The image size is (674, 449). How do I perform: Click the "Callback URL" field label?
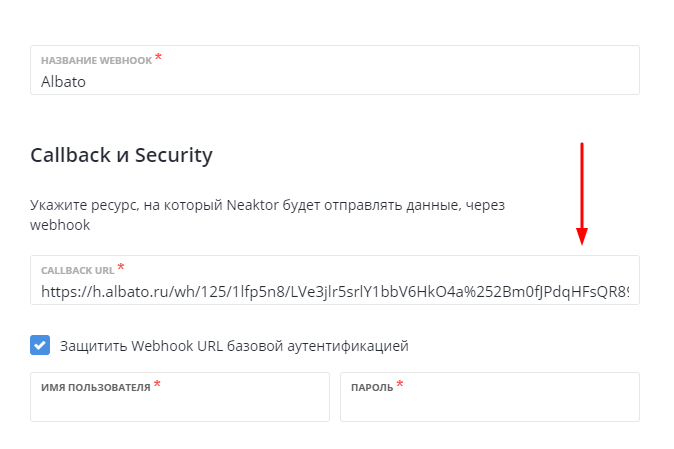point(77,271)
